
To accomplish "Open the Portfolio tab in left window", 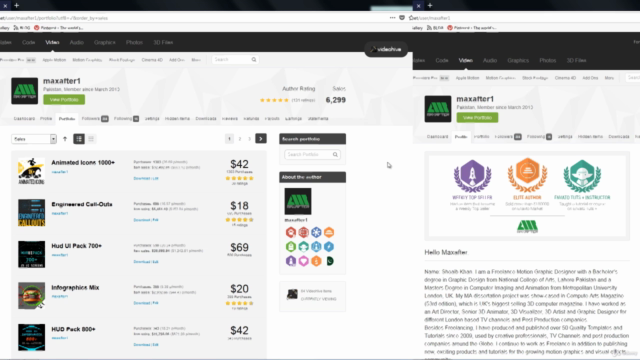I will (67, 119).
